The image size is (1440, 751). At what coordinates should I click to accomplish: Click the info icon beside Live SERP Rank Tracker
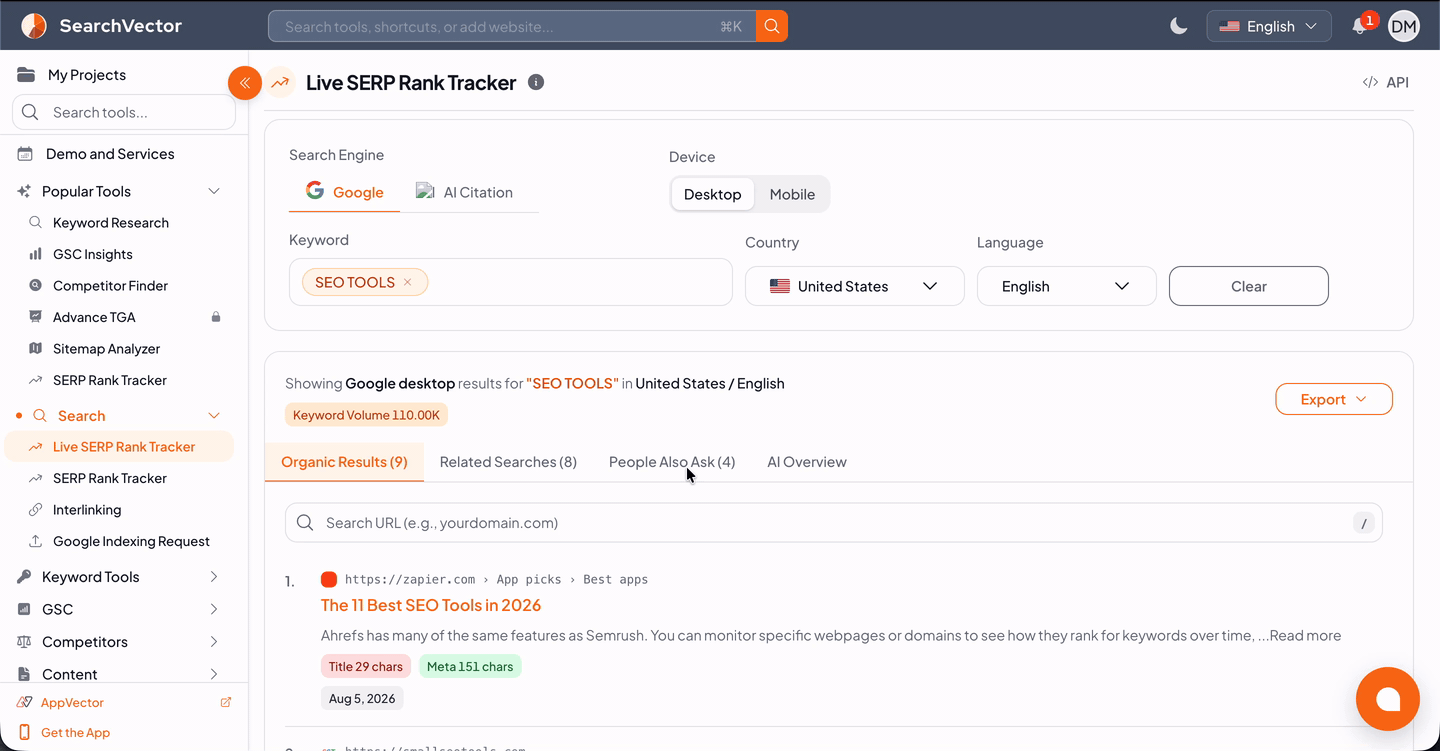pos(536,82)
